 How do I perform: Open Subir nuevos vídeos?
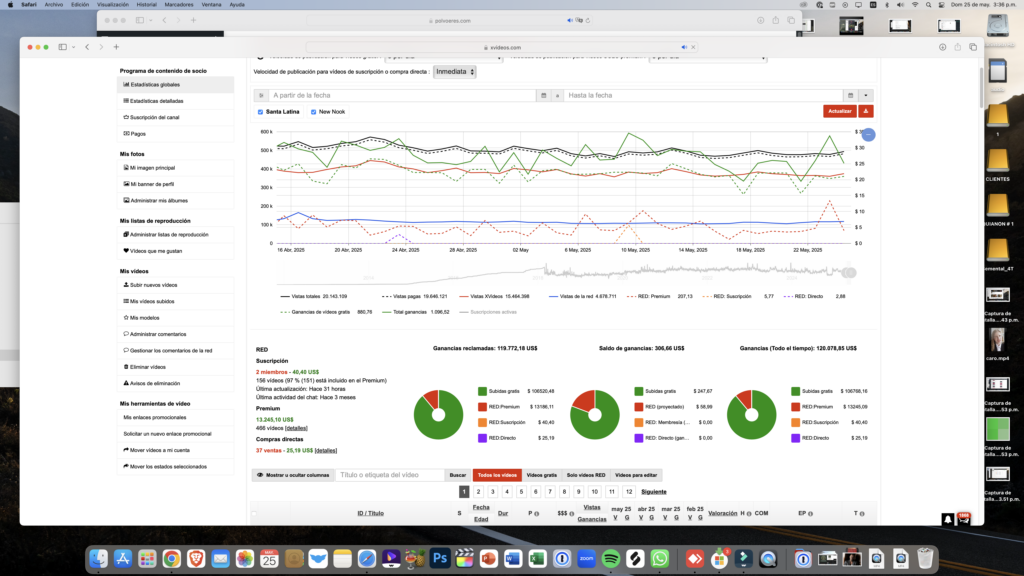[175, 285]
